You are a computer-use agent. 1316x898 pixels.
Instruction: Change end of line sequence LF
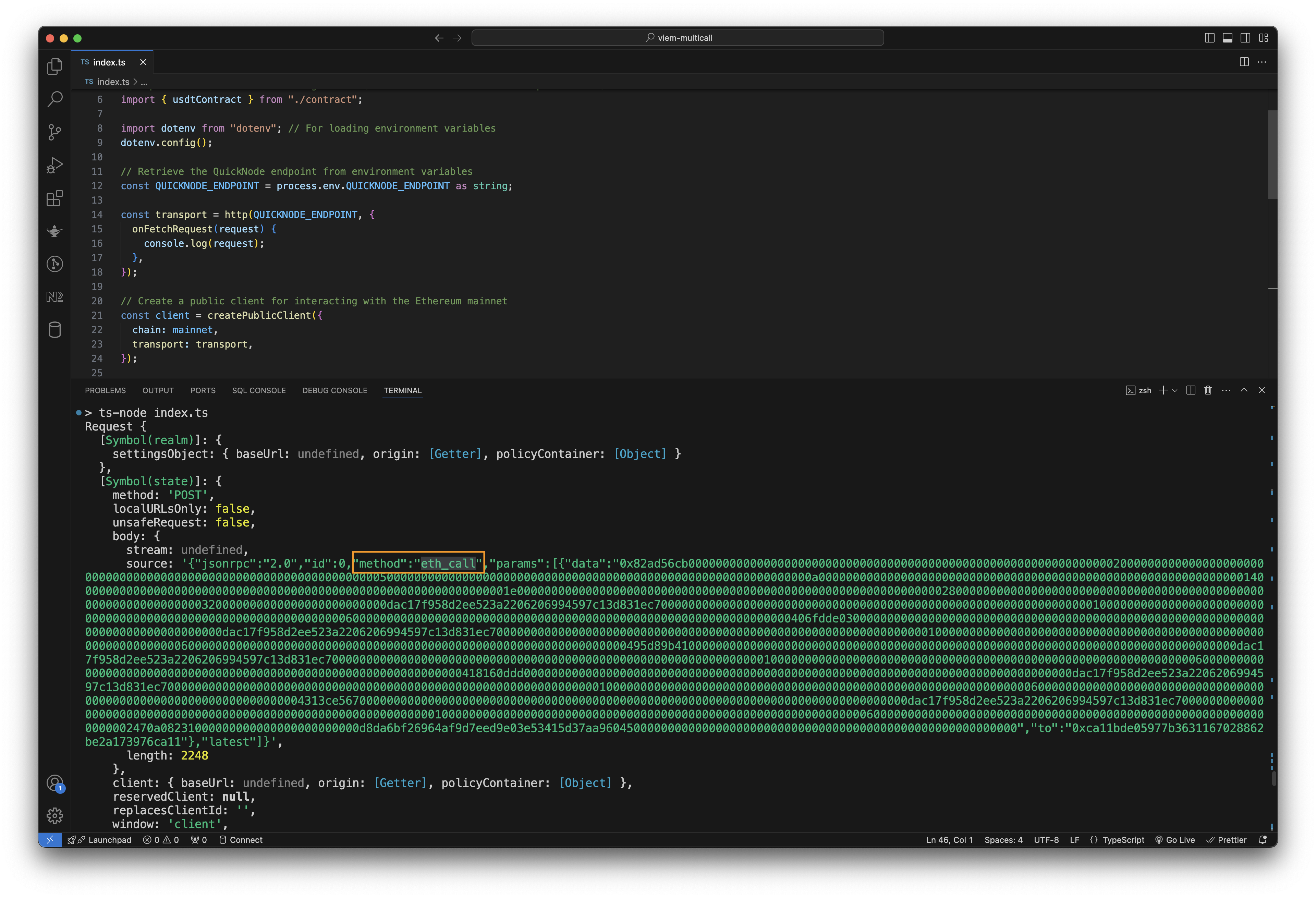[1074, 840]
